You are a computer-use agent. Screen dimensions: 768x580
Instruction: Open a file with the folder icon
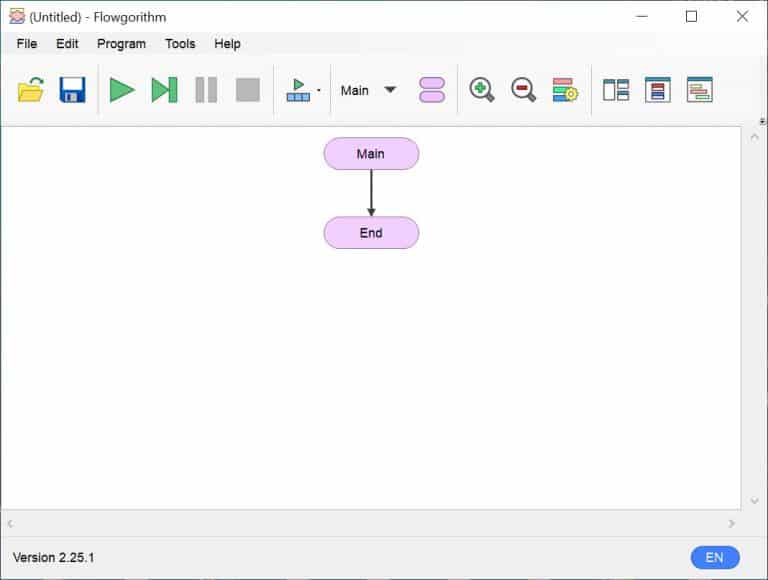[x=31, y=90]
